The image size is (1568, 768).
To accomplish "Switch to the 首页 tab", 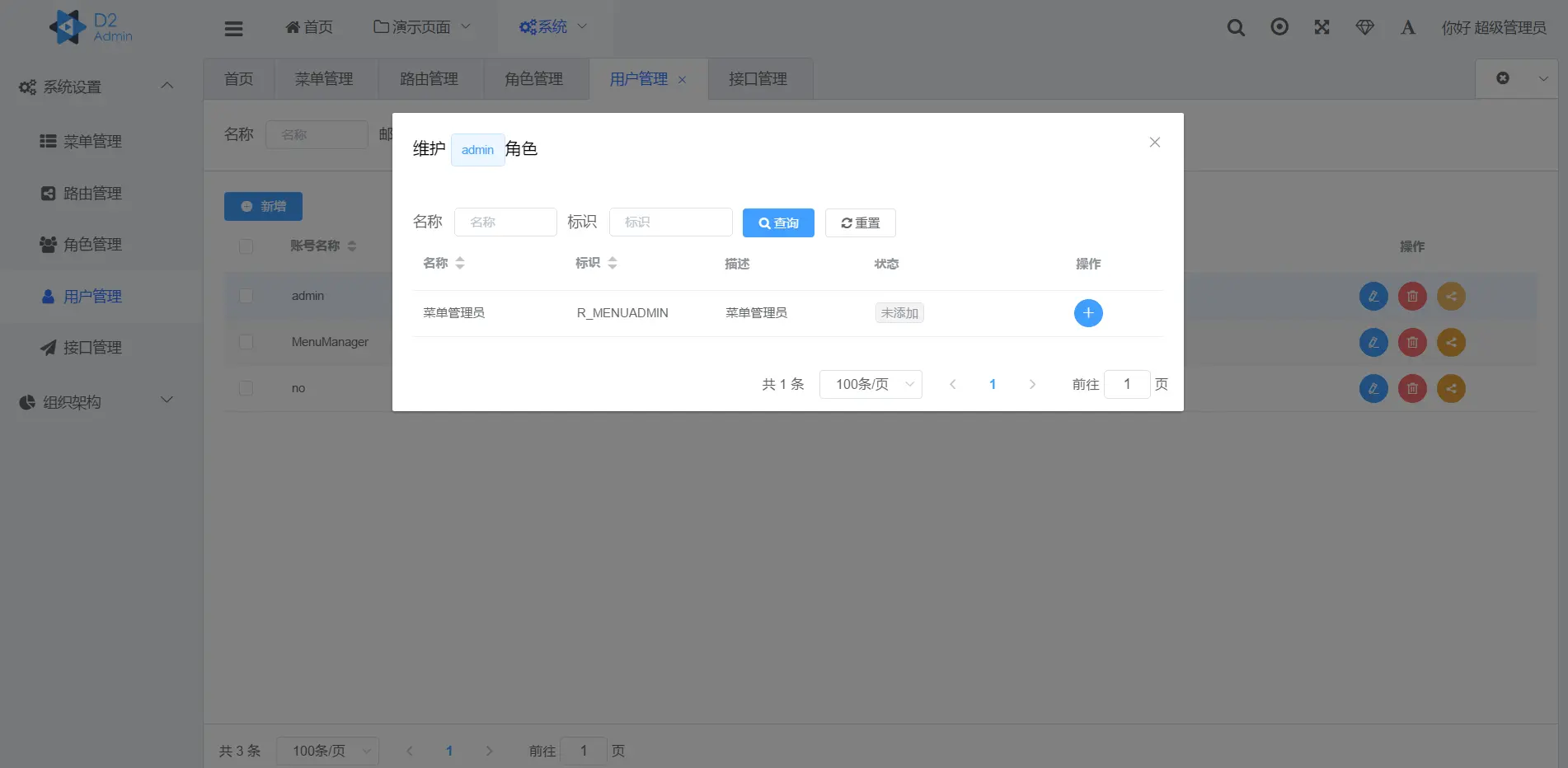I will (239, 79).
